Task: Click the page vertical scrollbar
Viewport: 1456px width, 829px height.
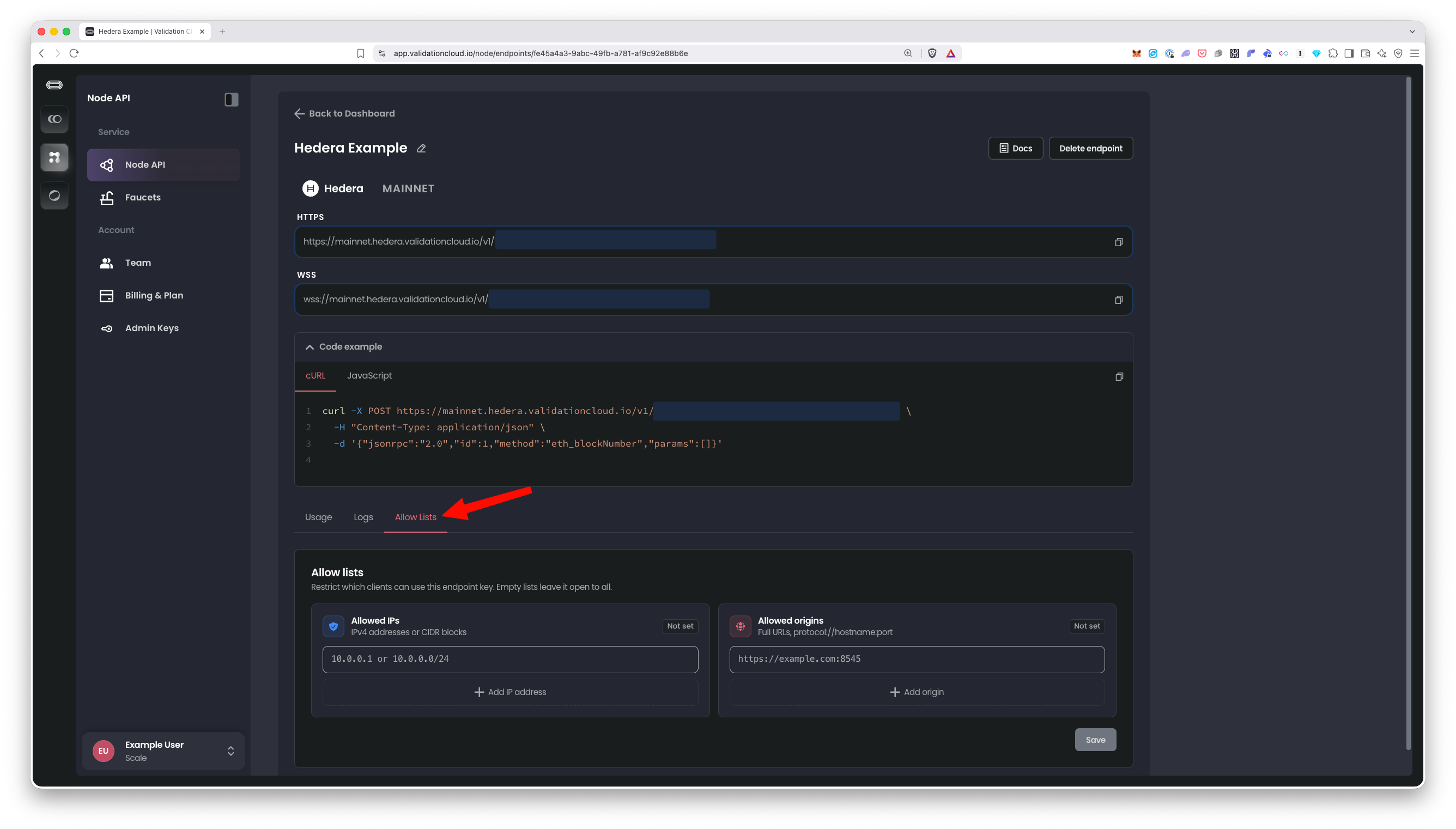Action: coord(1408,413)
